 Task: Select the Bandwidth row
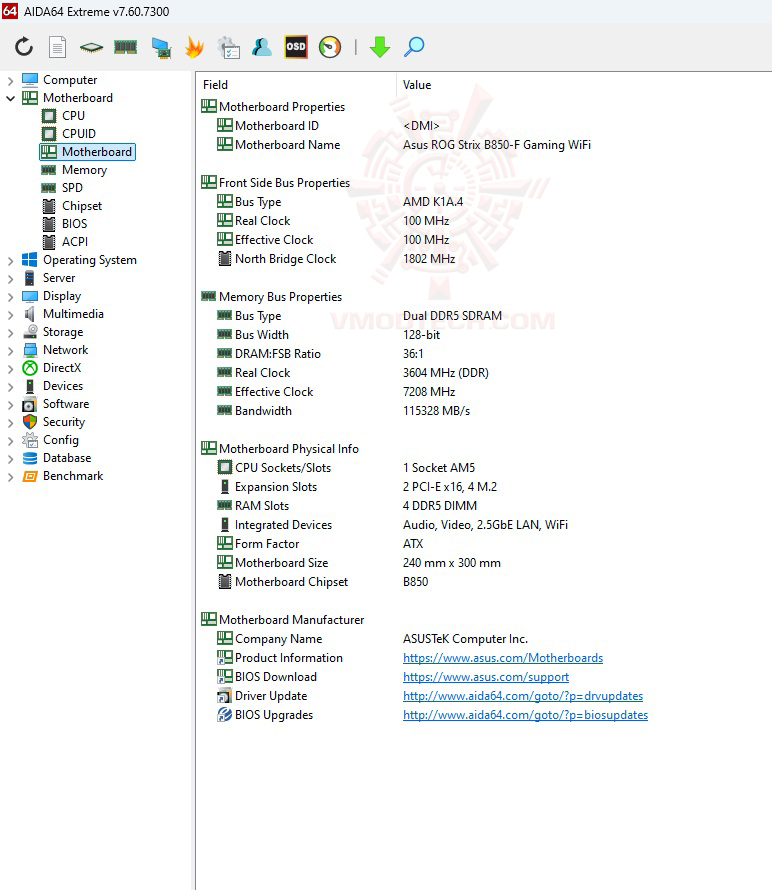[x=484, y=411]
